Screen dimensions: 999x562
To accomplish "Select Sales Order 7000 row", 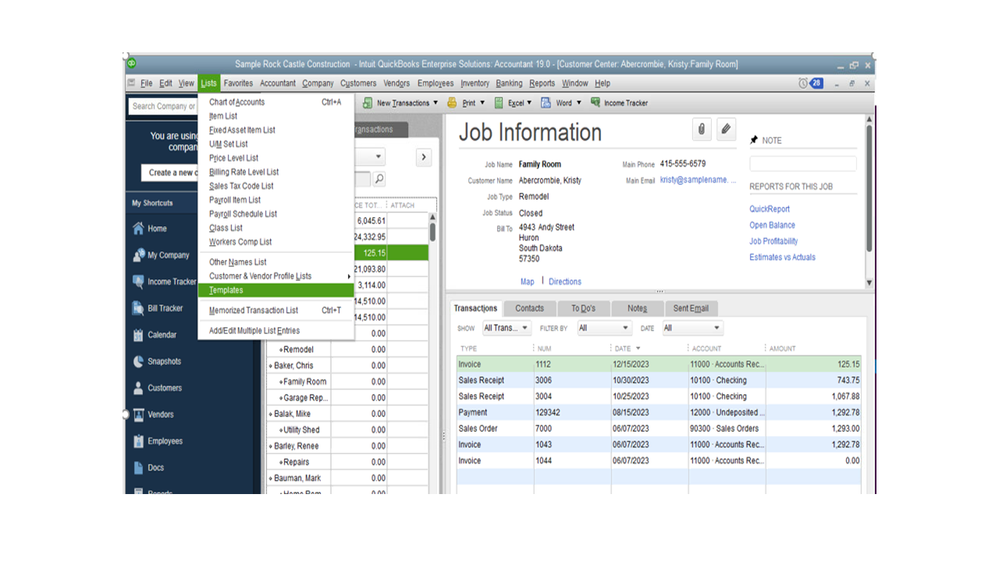I will pyautogui.click(x=659, y=429).
